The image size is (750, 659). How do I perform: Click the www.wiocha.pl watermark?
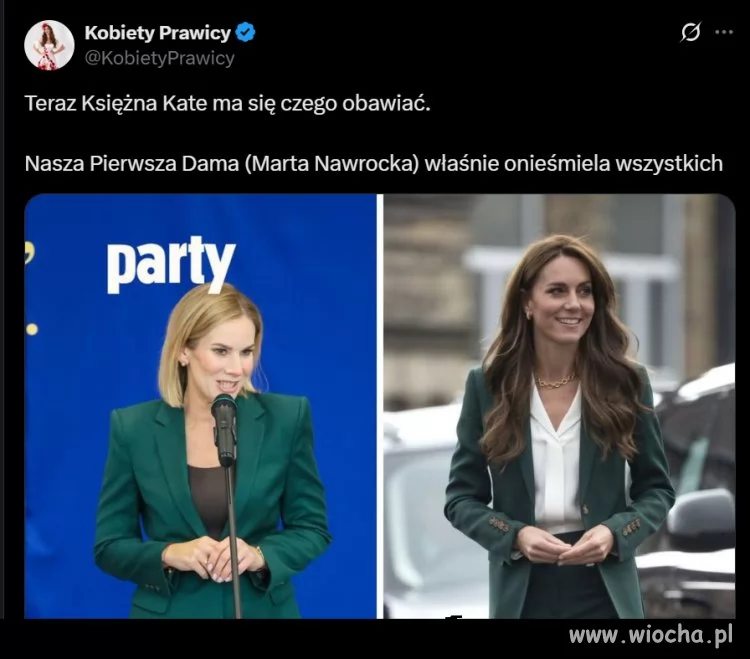tap(651, 636)
